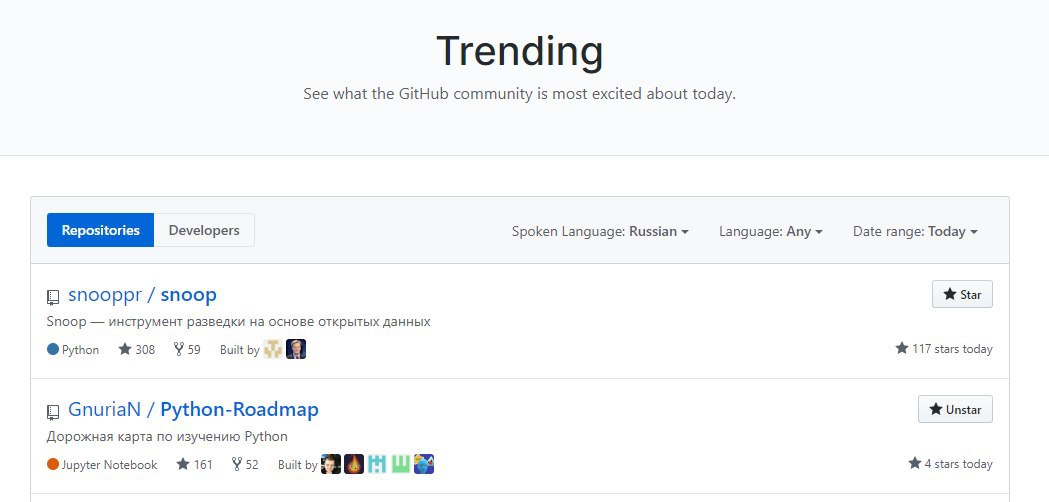Open stargazers count 161 for Python-Roadmap
1049x502 pixels.
(x=194, y=465)
